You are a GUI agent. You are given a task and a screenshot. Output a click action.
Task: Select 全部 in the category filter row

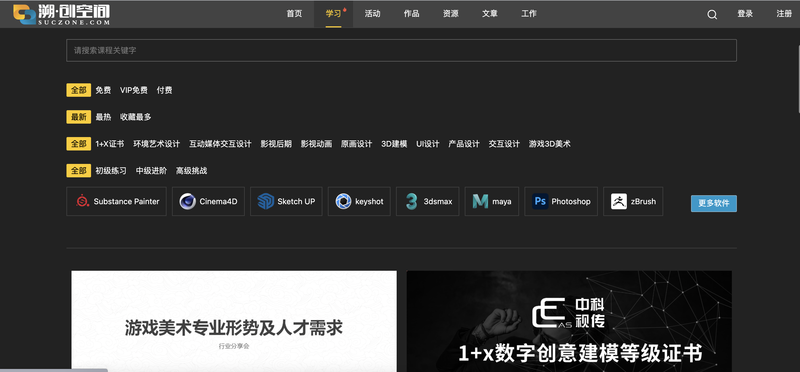(x=79, y=144)
